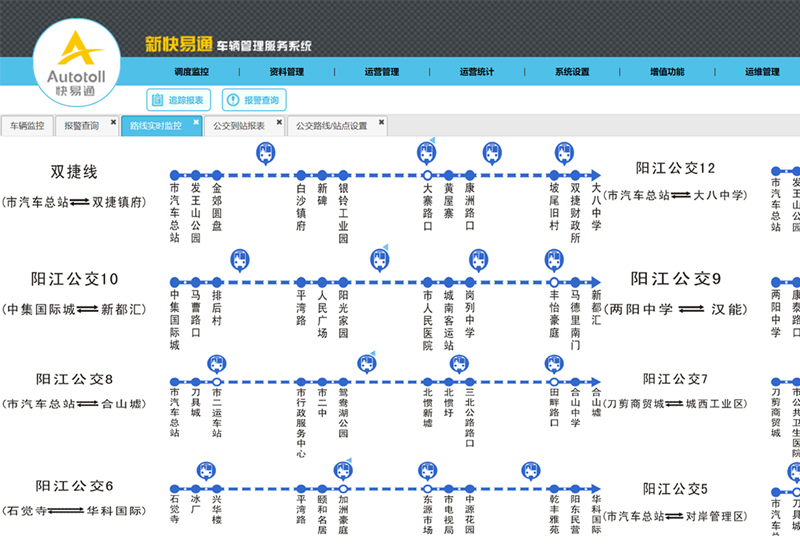Click the bus icon above 大寨路口 stop
Viewport: 800px width, 560px height.
tap(427, 153)
